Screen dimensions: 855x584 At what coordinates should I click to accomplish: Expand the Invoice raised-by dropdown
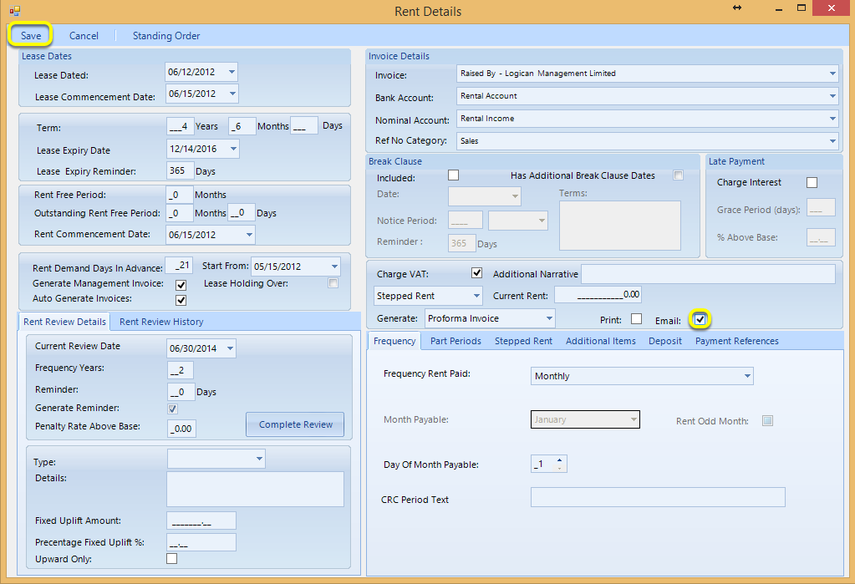pos(832,73)
